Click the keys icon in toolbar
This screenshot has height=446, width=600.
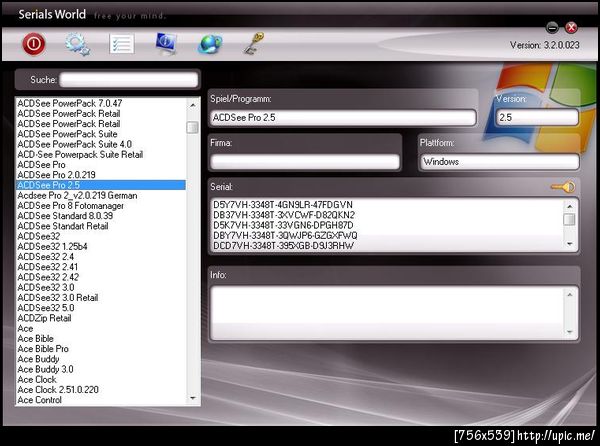pyautogui.click(x=254, y=43)
